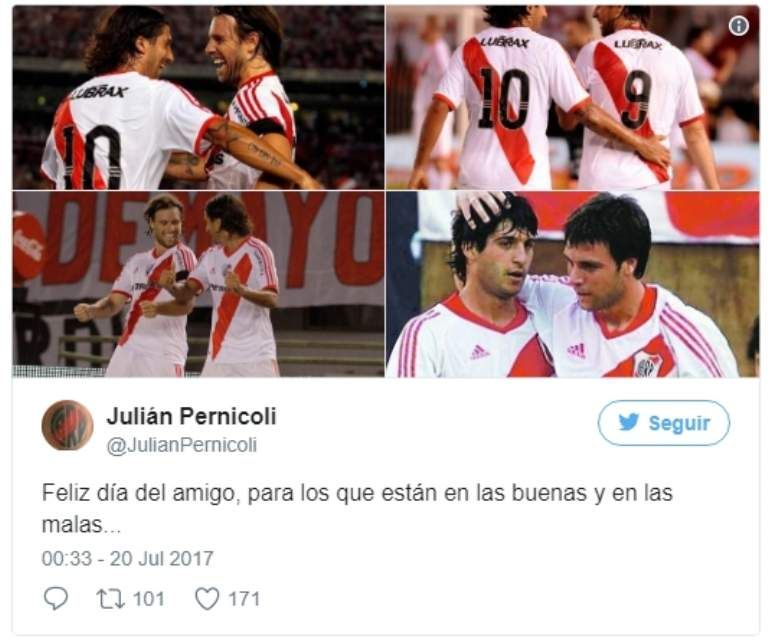
Task: View the 171 likes count
Action: pos(244,599)
